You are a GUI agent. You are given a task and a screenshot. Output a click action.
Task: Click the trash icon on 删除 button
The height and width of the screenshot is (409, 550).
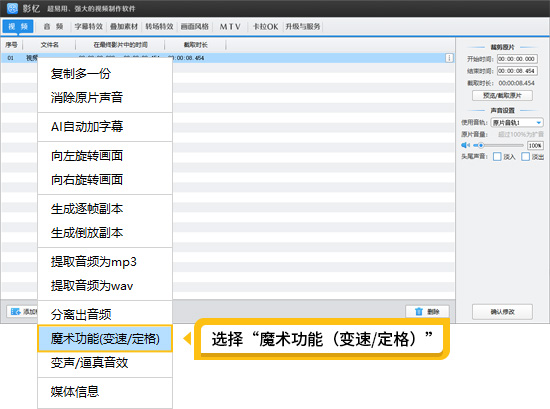pos(419,311)
